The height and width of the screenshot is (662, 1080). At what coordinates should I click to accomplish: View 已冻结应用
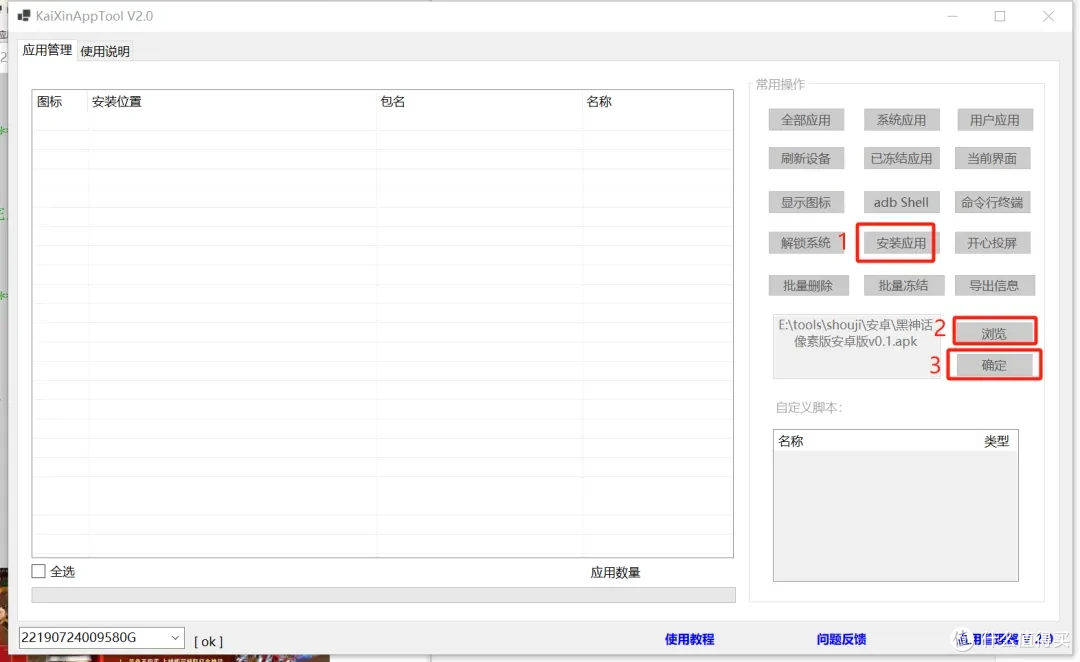tap(901, 158)
